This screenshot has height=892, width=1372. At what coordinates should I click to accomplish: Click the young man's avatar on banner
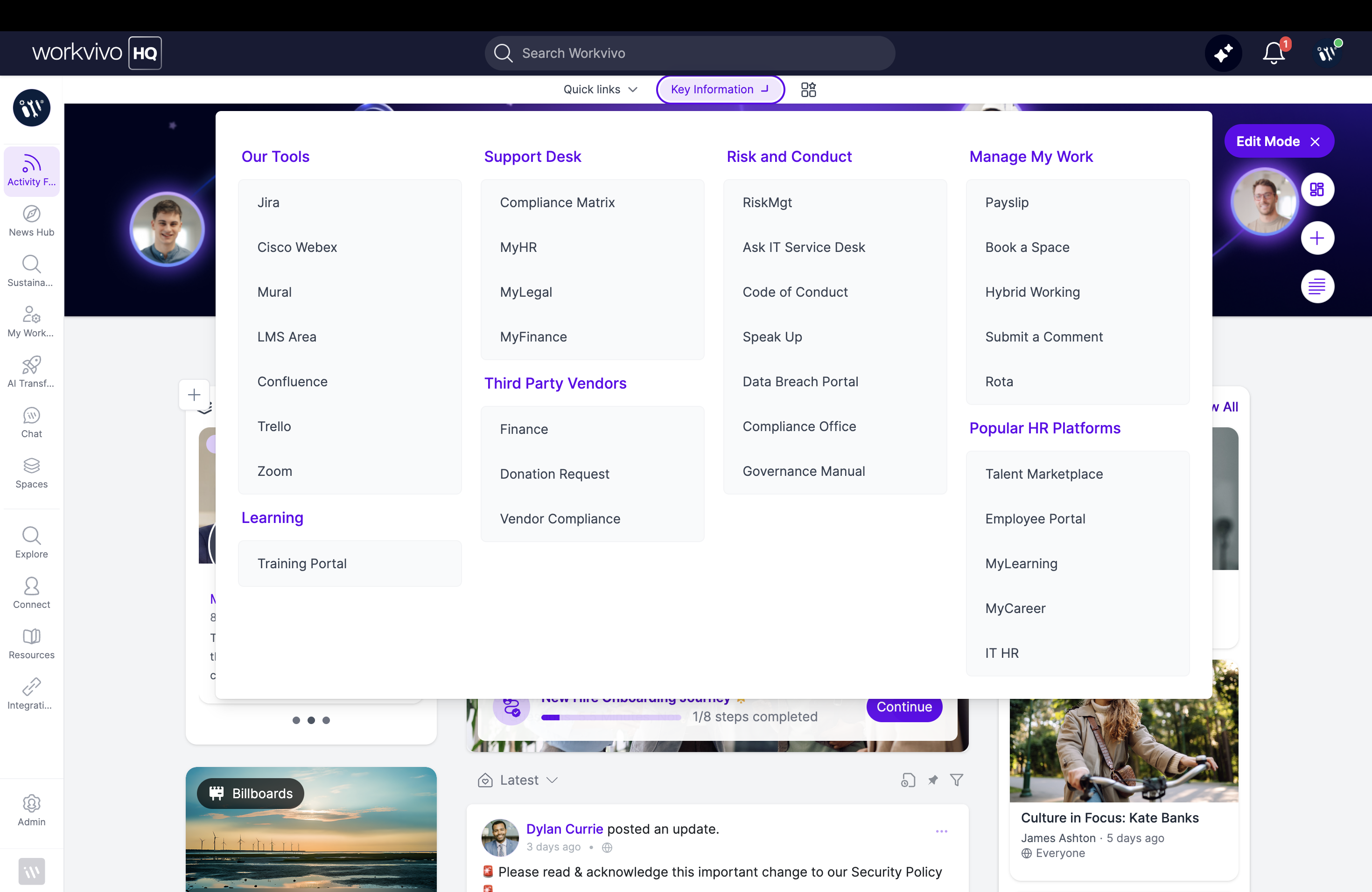(167, 230)
